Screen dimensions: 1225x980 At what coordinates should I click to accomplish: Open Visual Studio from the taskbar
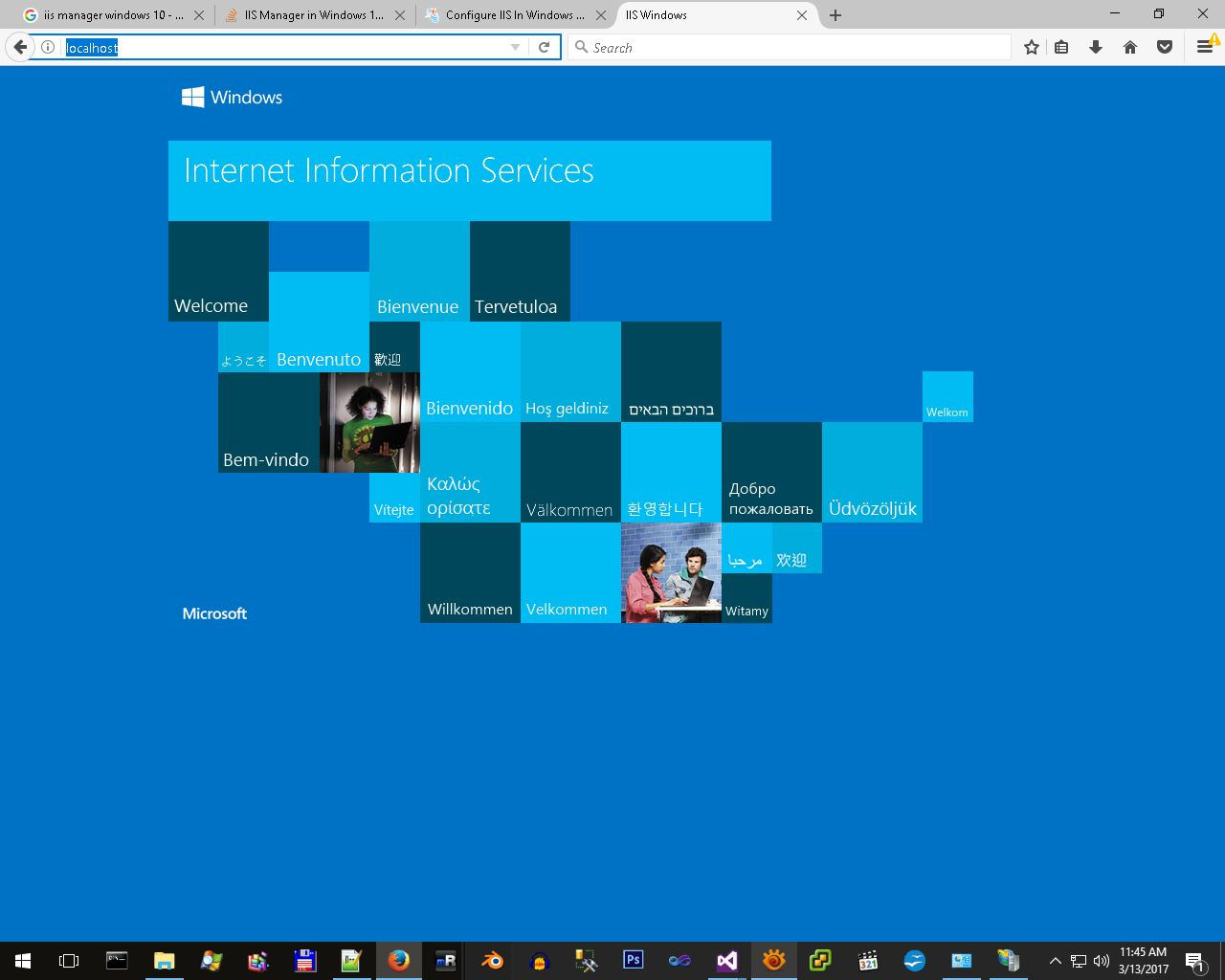(726, 961)
